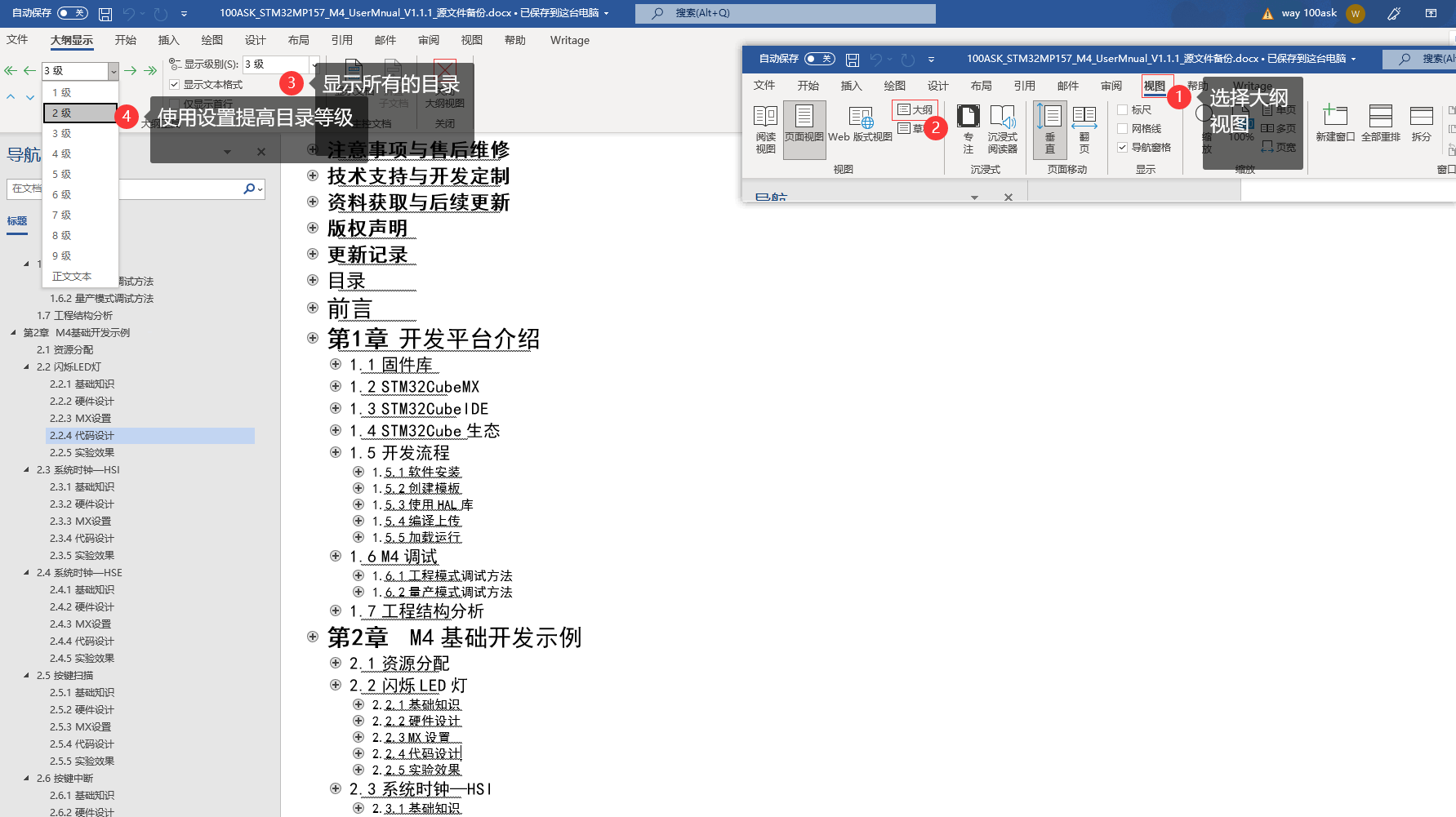The image size is (1456, 817).
Task: Open the 视图 tab in inset window
Action: [1155, 86]
